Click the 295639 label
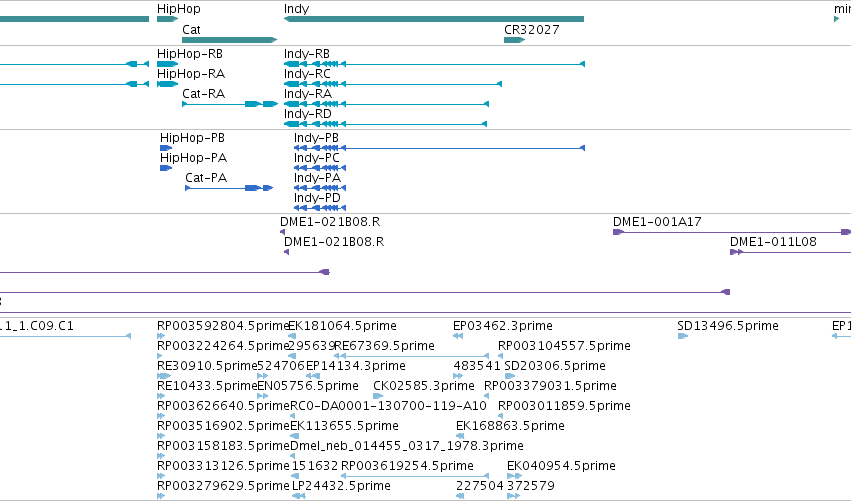This screenshot has width=851, height=501. tap(312, 346)
